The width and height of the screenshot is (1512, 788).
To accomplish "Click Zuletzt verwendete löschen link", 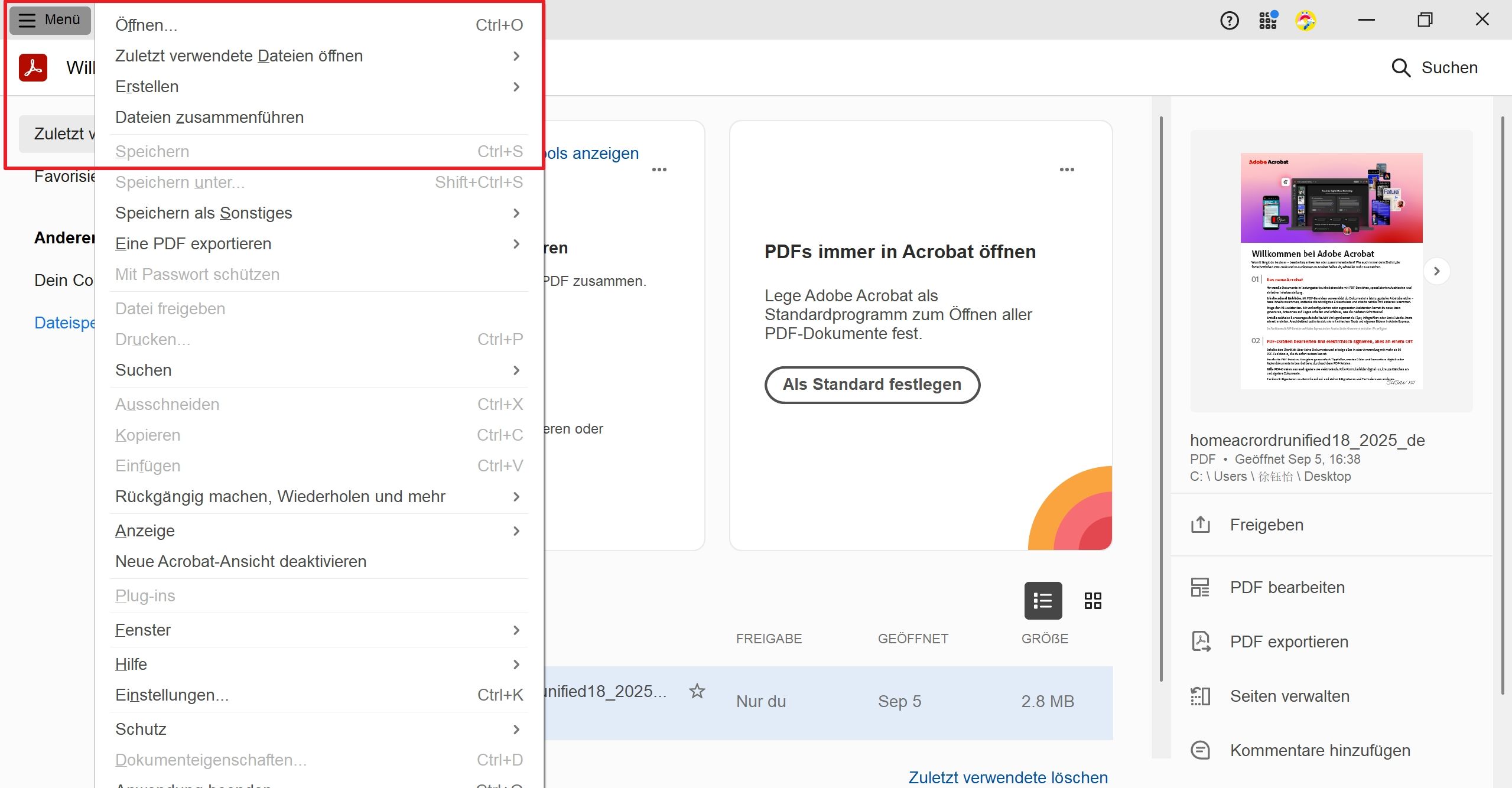I will pyautogui.click(x=1008, y=777).
